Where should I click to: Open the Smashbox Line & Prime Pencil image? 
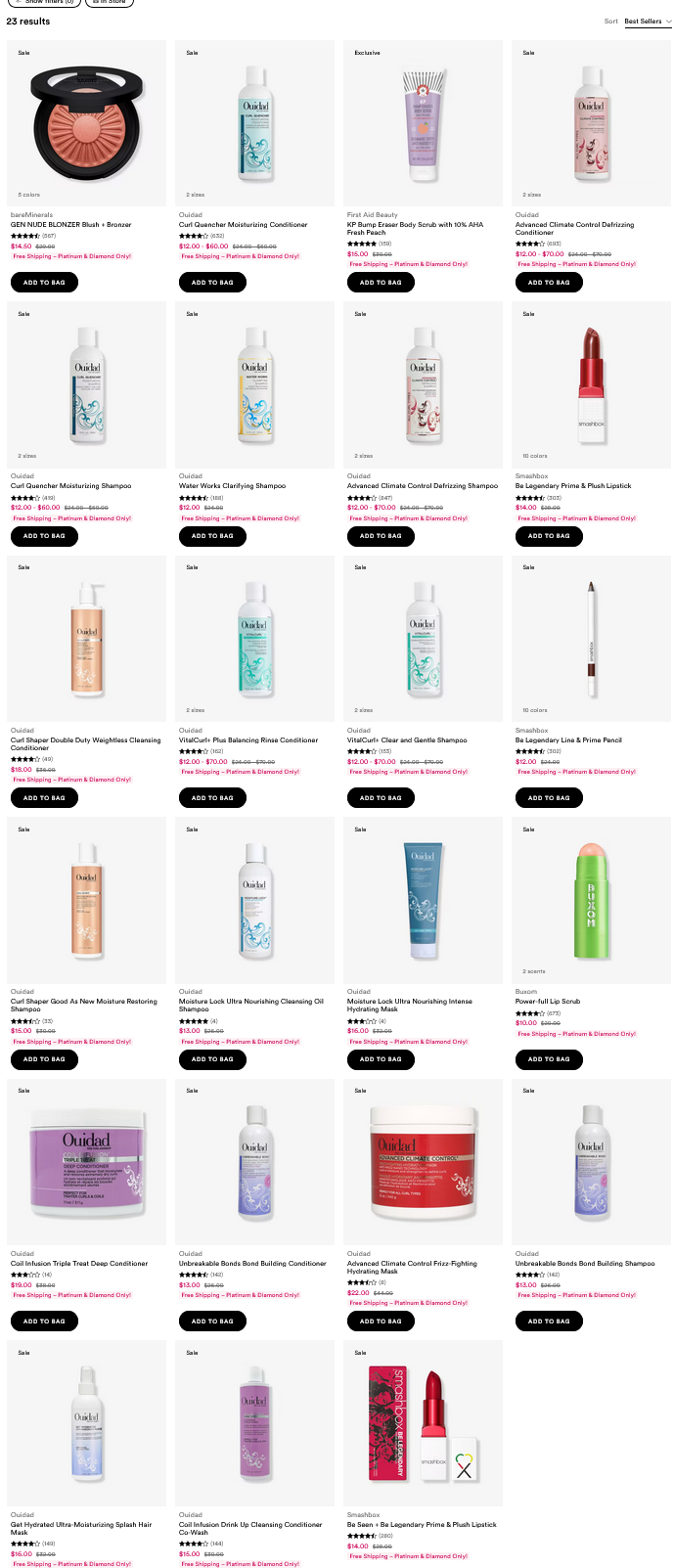coord(592,639)
